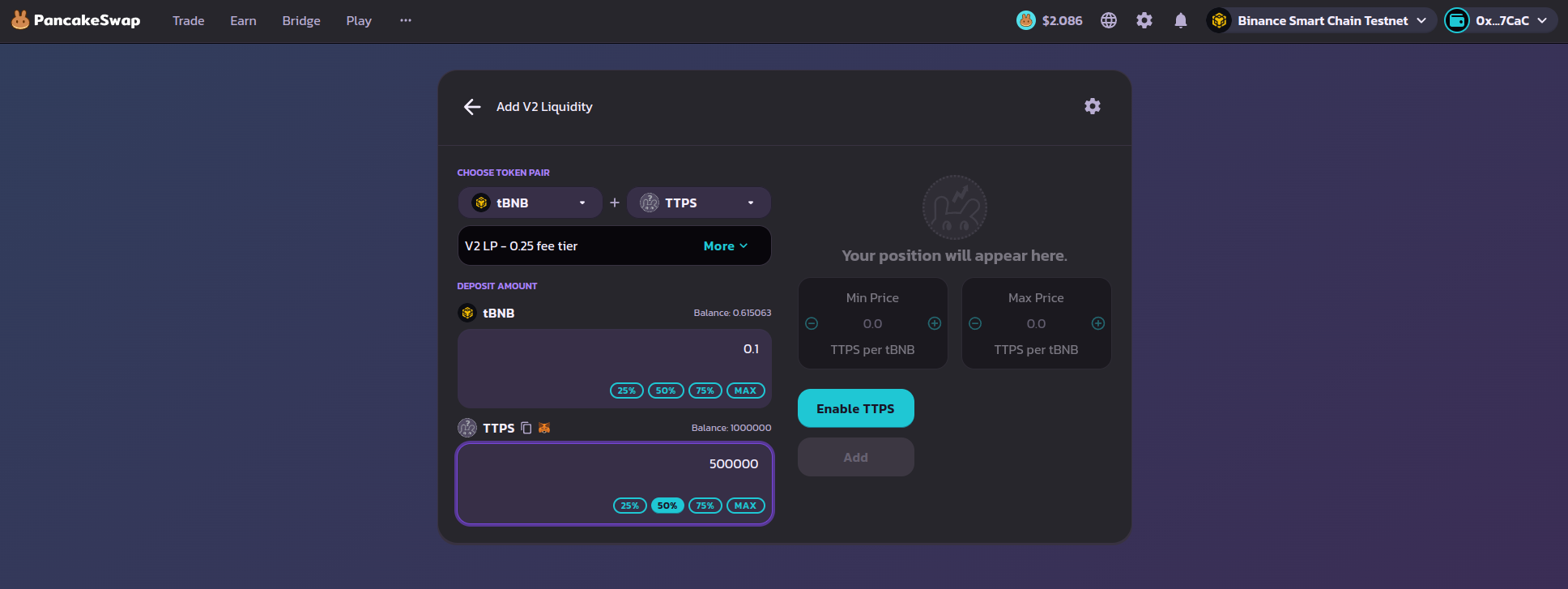The width and height of the screenshot is (1568, 589).
Task: Go back using the arrow icon
Action: click(472, 107)
